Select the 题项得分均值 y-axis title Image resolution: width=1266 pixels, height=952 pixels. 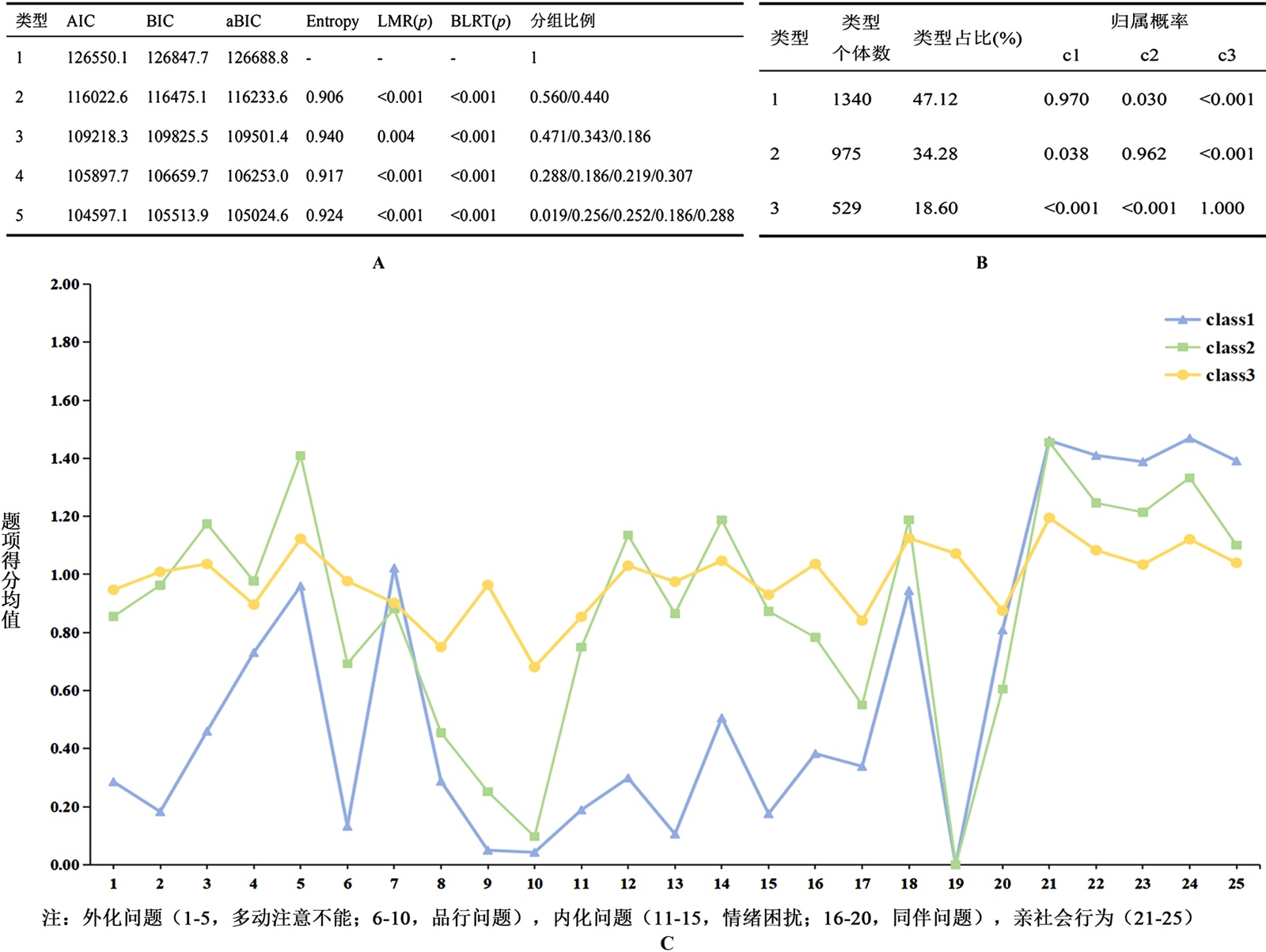(x=11, y=570)
